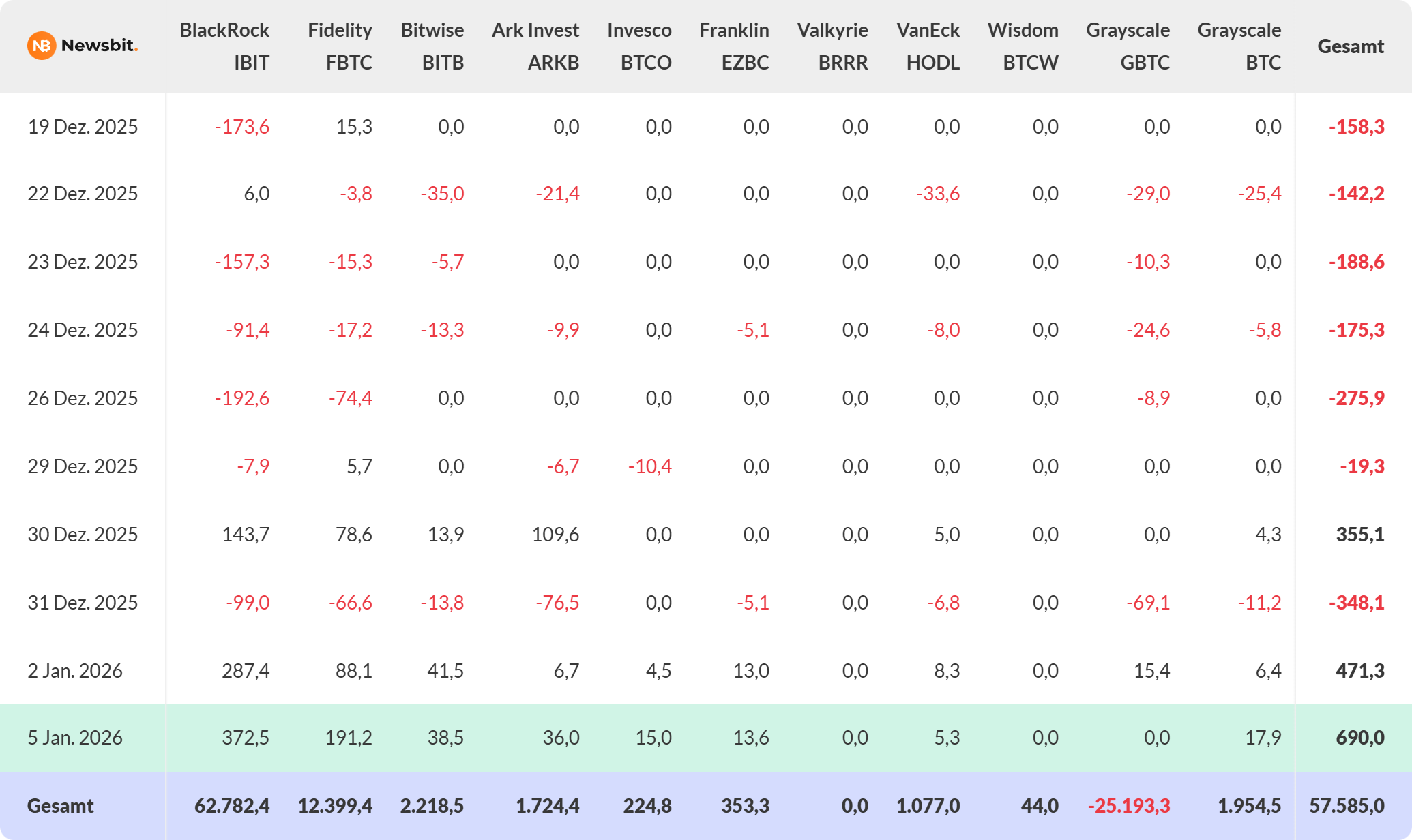Select the Invesco BTCO column header
The image size is (1412, 840).
639,46
